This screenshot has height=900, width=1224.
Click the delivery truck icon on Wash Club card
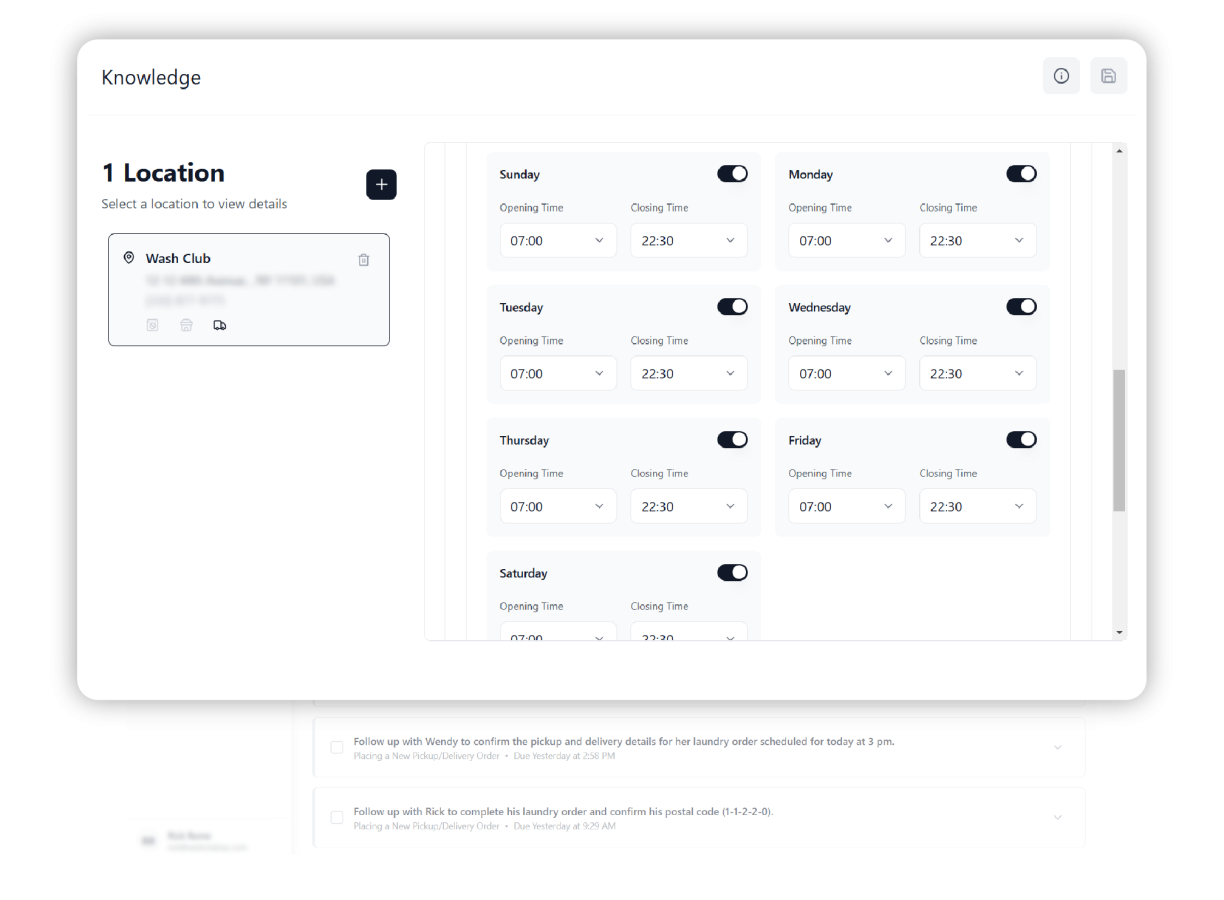pyautogui.click(x=220, y=325)
